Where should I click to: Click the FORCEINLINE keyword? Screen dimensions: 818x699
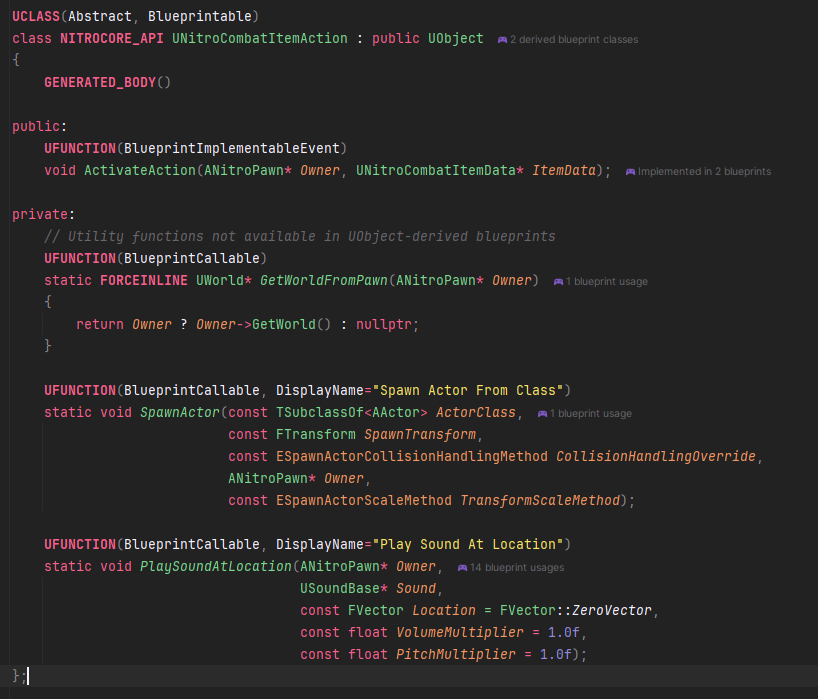[x=144, y=280]
